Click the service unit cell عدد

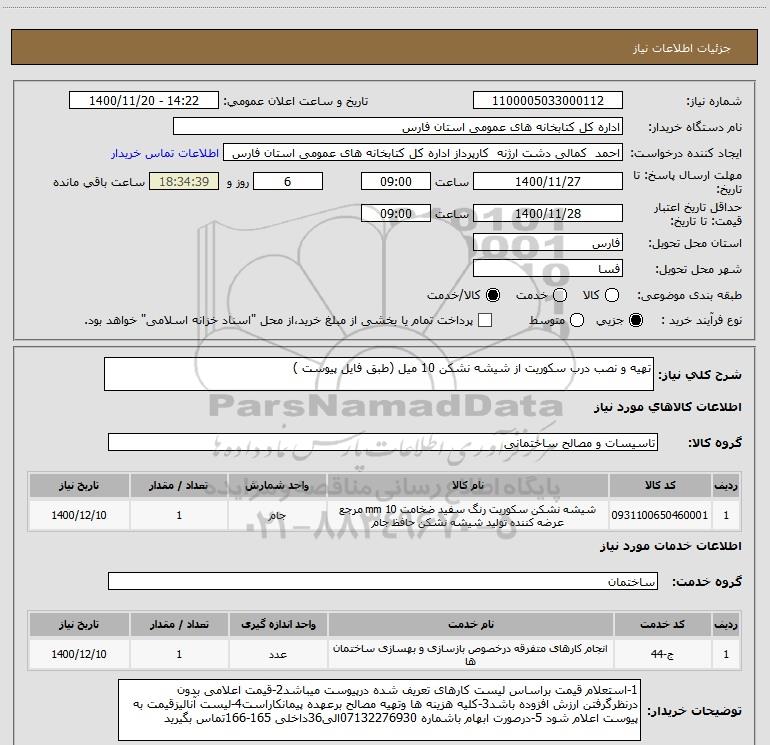278,654
